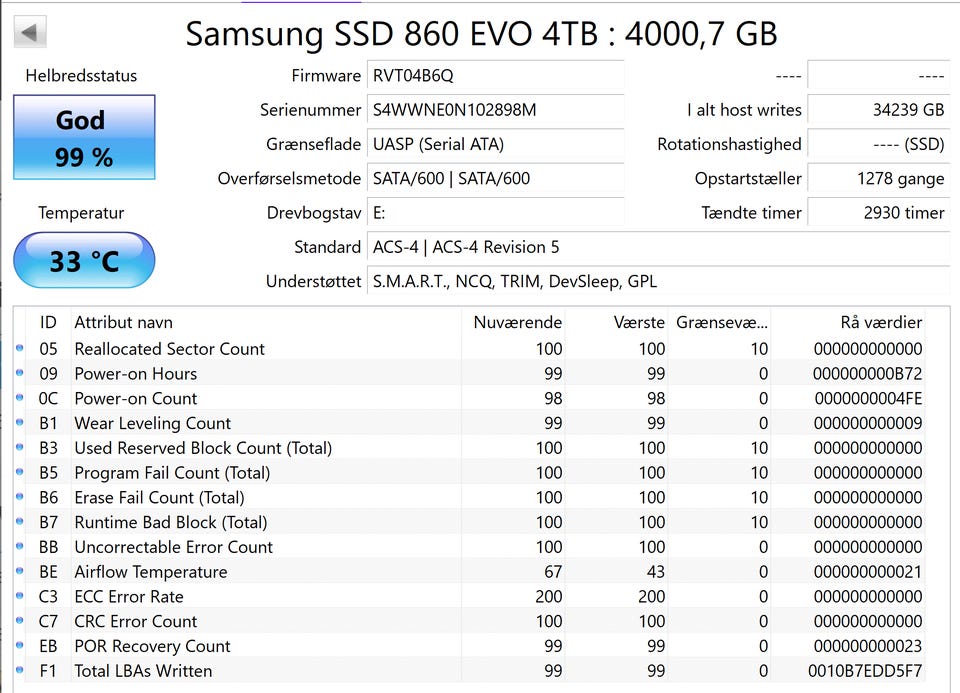Click the God 99 % health status button

[84, 137]
